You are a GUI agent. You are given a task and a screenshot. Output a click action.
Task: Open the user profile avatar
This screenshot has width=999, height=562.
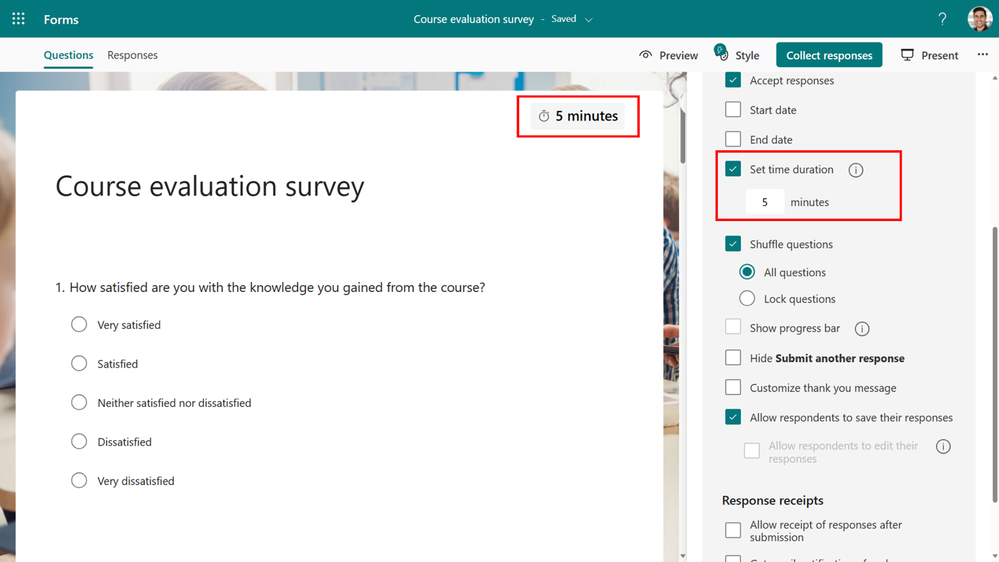[979, 18]
